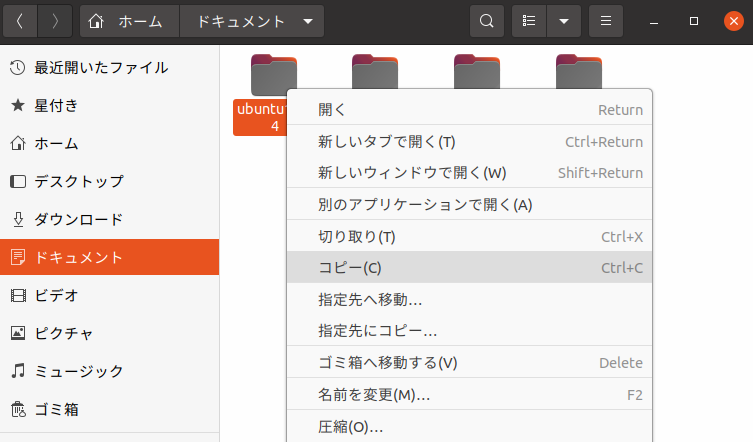Select 名前を変更(M)… menu entry
The image size is (753, 442).
[373, 395]
